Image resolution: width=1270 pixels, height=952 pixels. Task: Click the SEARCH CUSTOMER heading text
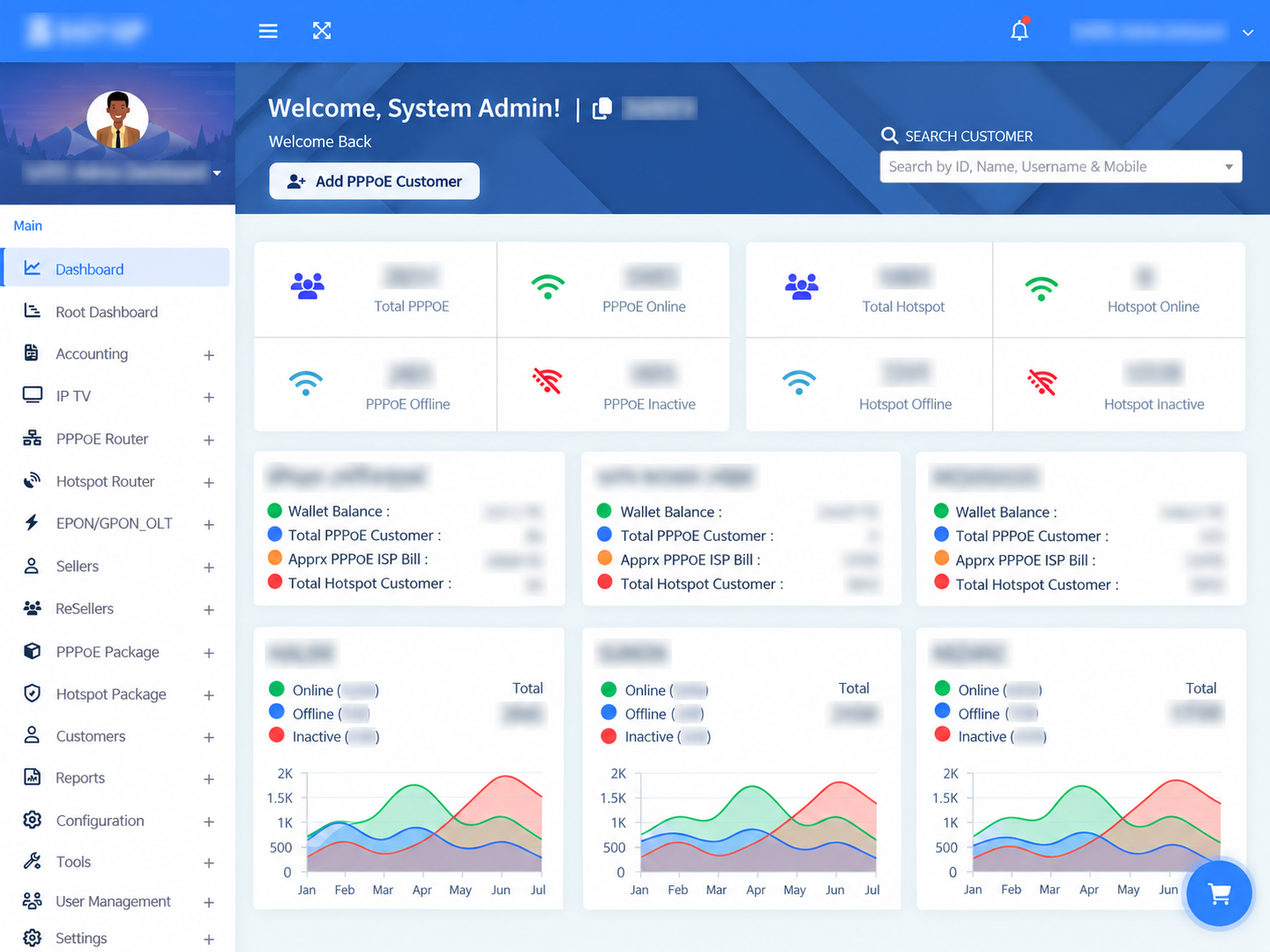969,136
